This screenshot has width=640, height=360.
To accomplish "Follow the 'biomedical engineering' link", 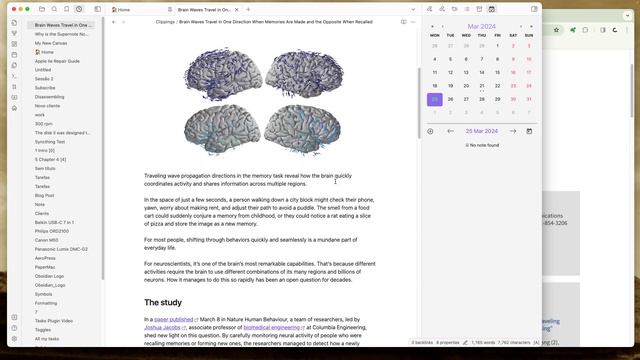I will click(x=271, y=328).
